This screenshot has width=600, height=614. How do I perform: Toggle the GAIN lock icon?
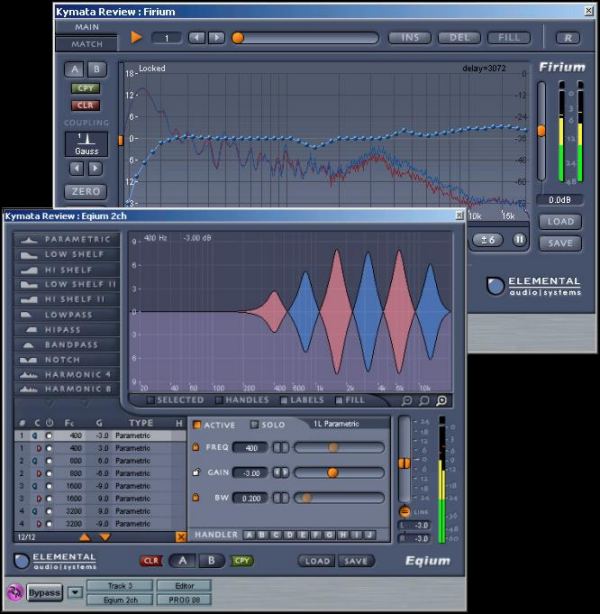(196, 472)
